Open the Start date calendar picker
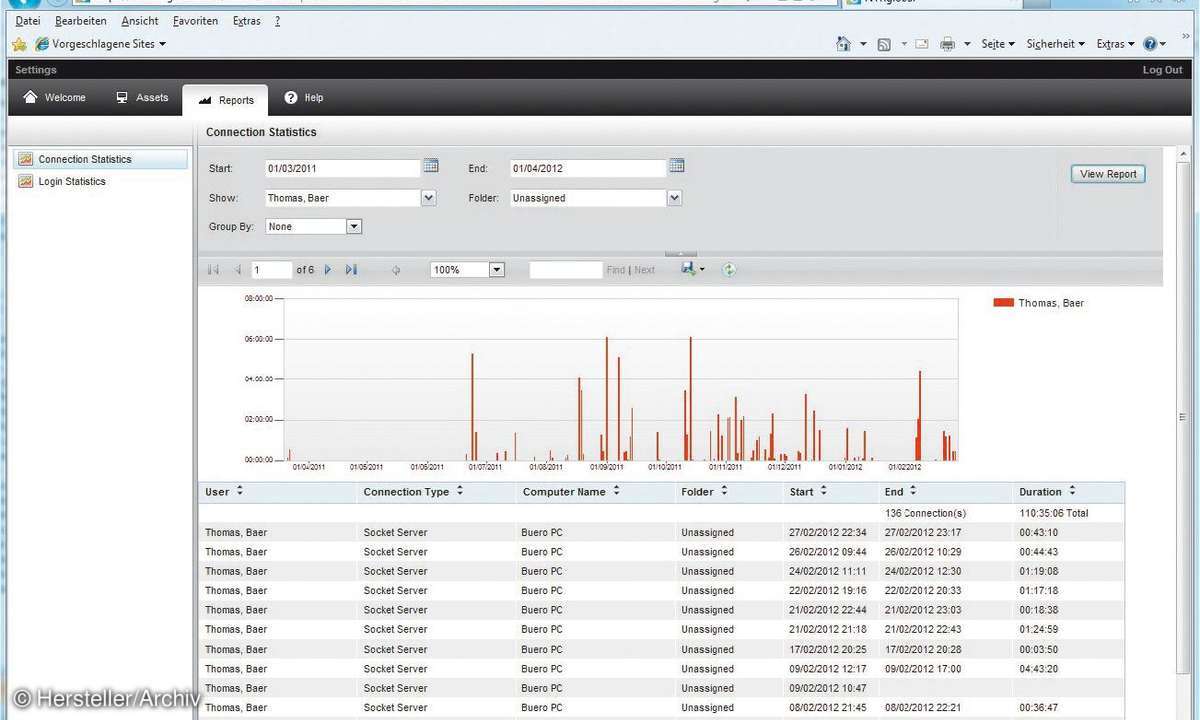The width and height of the screenshot is (1200, 720). pos(431,166)
